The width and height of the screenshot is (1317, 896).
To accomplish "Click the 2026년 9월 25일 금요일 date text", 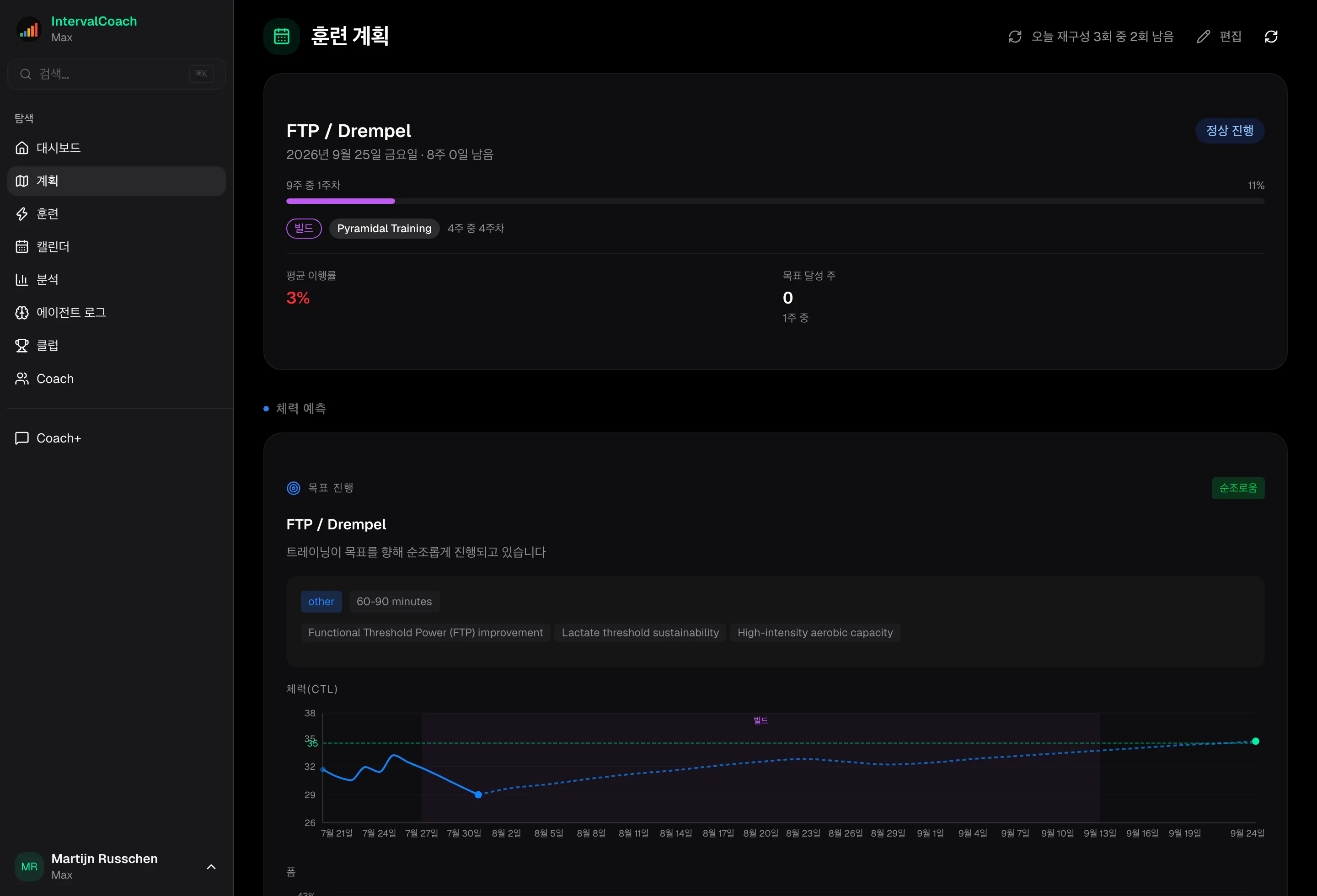I will 352,155.
